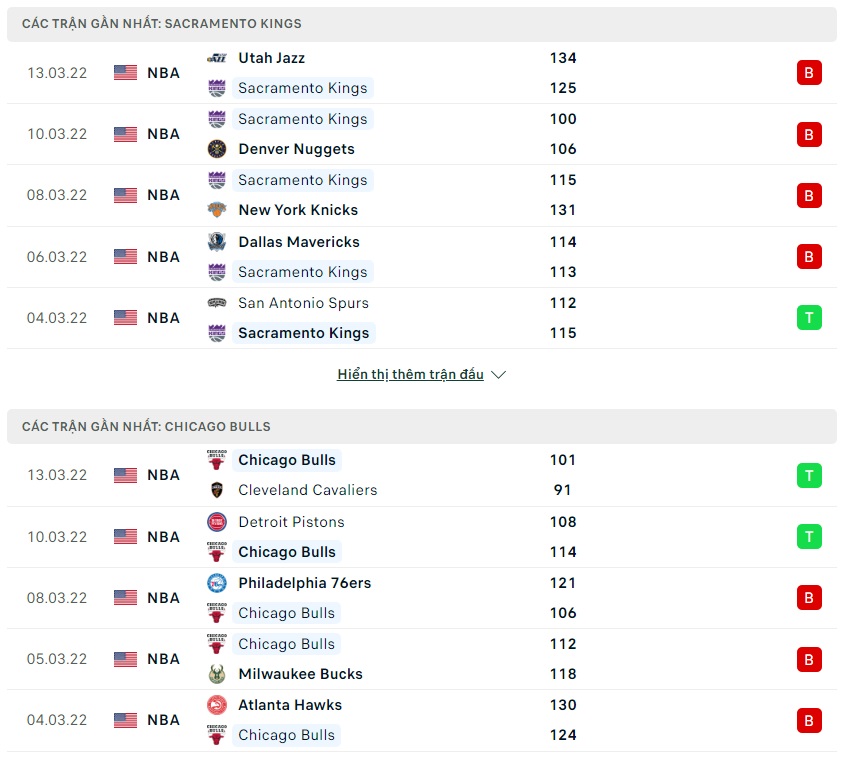Click the Cleveland Cavaliers team logo
This screenshot has width=847, height=760.
(x=216, y=490)
